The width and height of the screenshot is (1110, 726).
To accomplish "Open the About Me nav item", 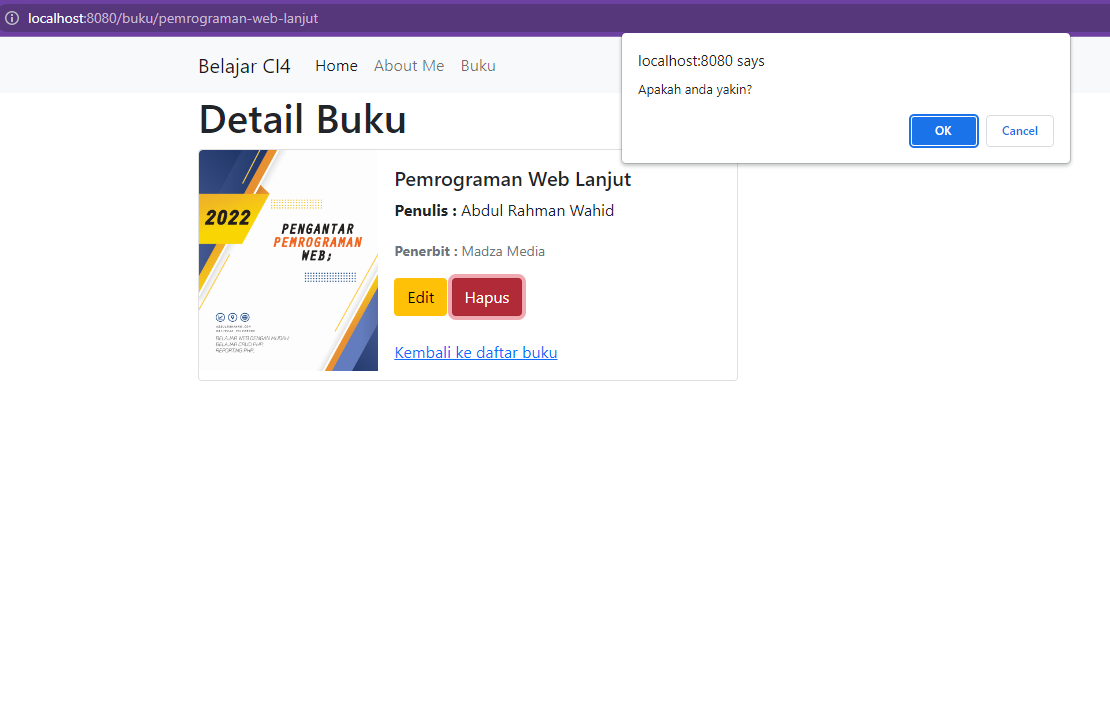I will [x=409, y=66].
